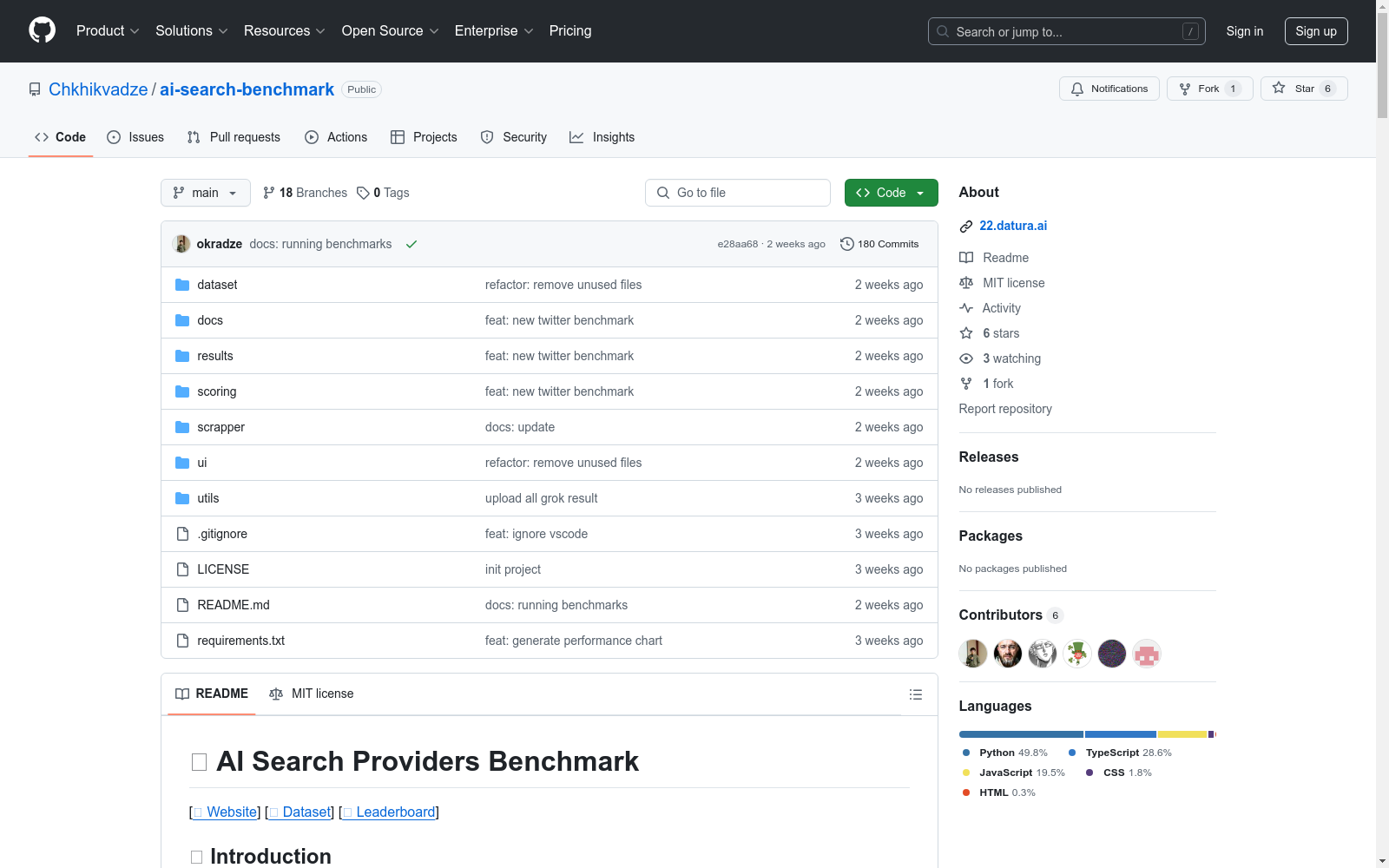Click the eye icon next to 3 watching
Screen dimensions: 1389x868
[x=966, y=358]
